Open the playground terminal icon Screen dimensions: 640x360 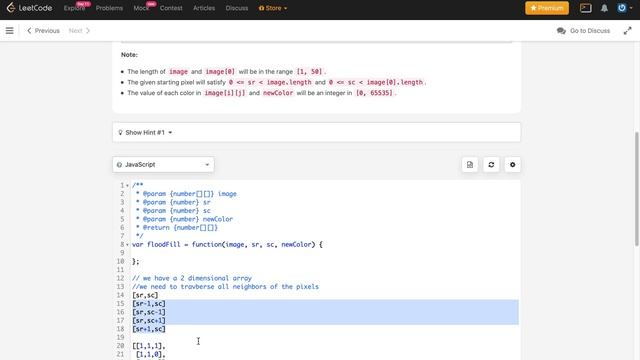[585, 8]
